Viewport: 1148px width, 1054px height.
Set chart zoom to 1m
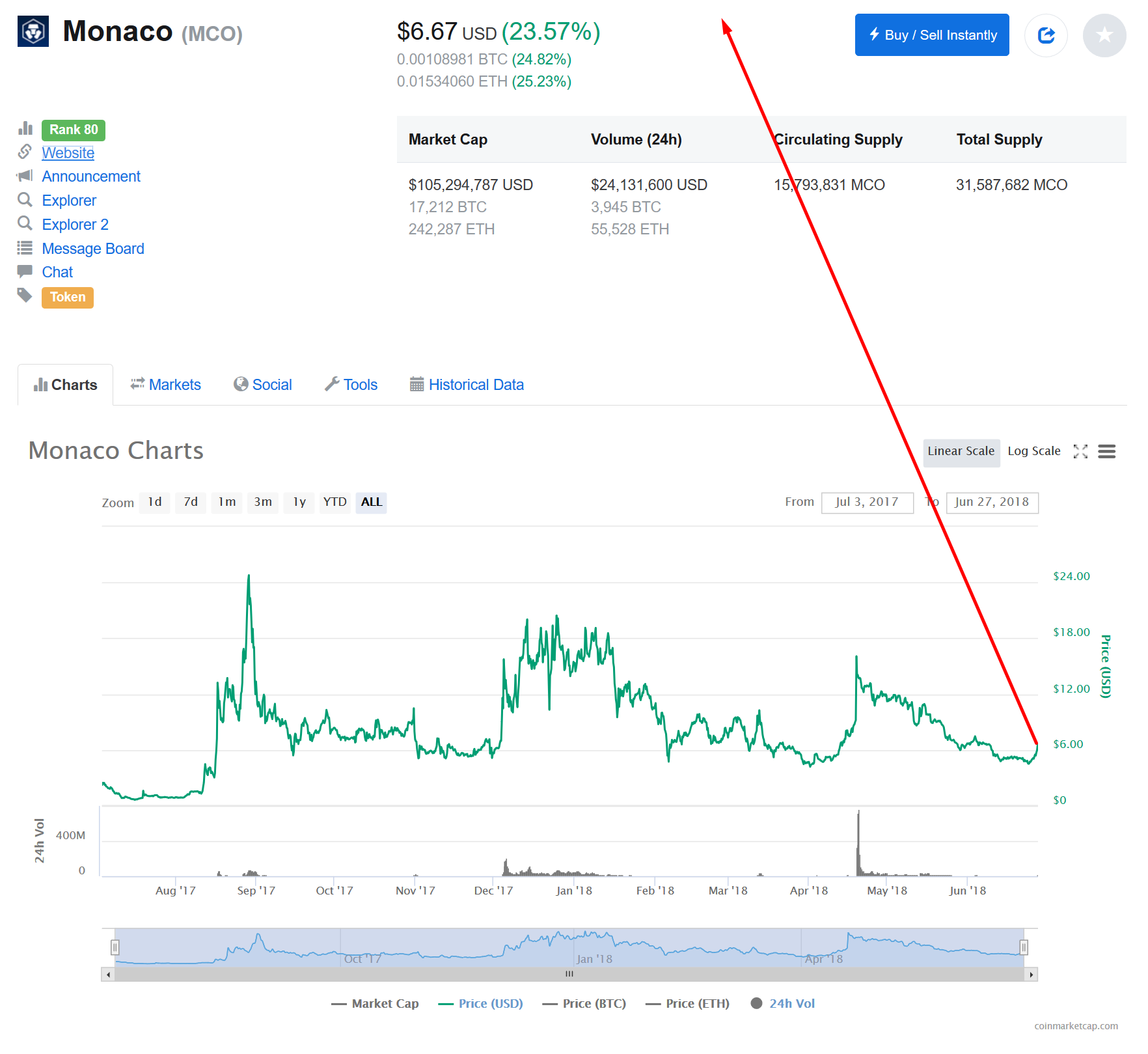click(227, 503)
